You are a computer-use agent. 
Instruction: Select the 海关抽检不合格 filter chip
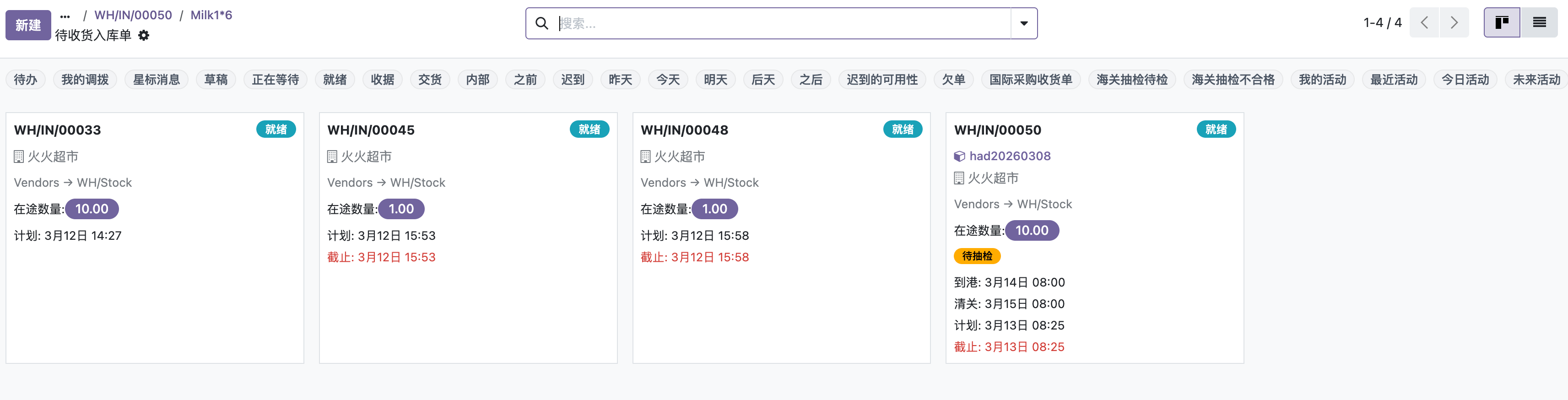tap(1233, 80)
